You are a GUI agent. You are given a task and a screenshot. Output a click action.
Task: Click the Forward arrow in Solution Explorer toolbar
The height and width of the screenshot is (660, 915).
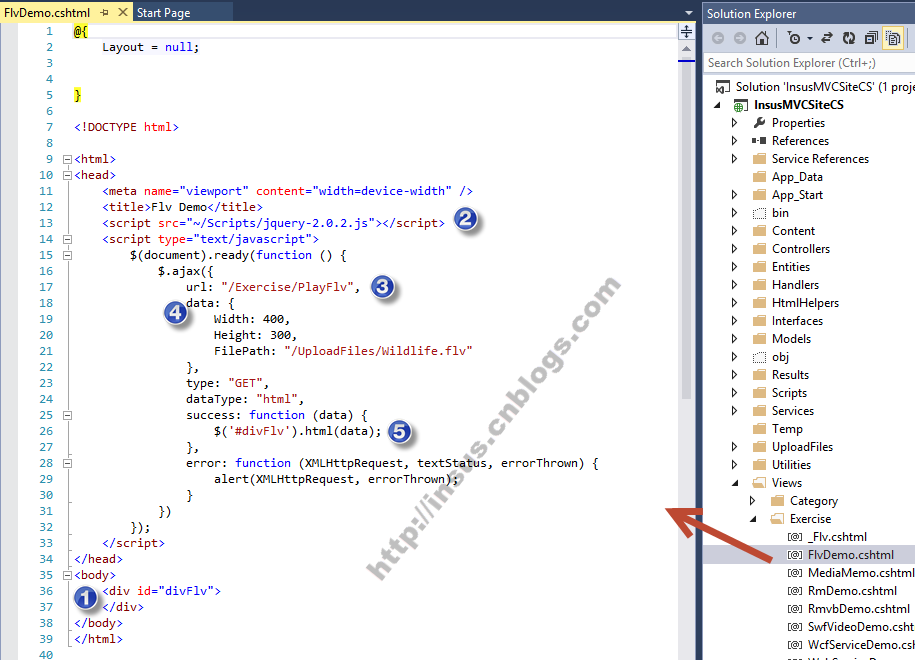(x=739, y=39)
